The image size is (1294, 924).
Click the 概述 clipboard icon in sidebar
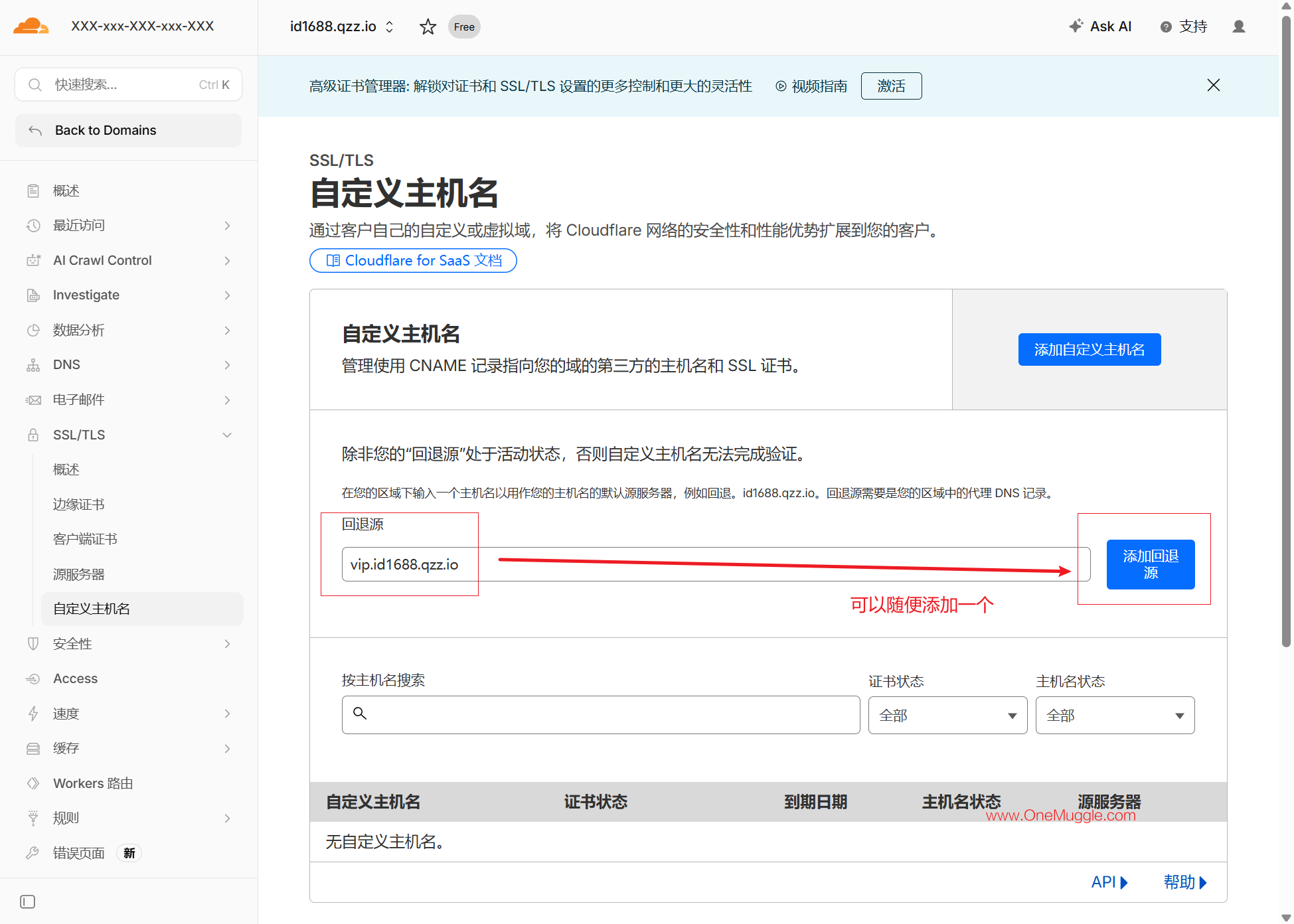click(33, 191)
